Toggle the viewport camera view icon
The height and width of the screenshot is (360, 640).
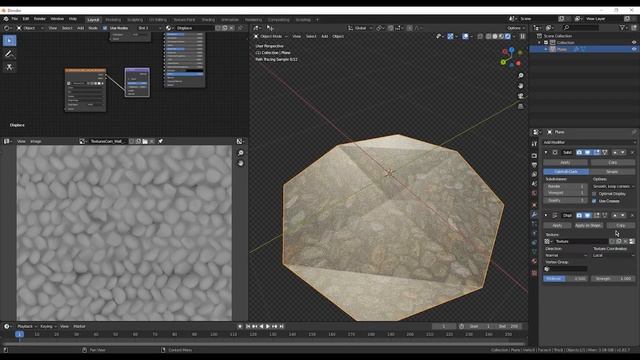click(520, 96)
